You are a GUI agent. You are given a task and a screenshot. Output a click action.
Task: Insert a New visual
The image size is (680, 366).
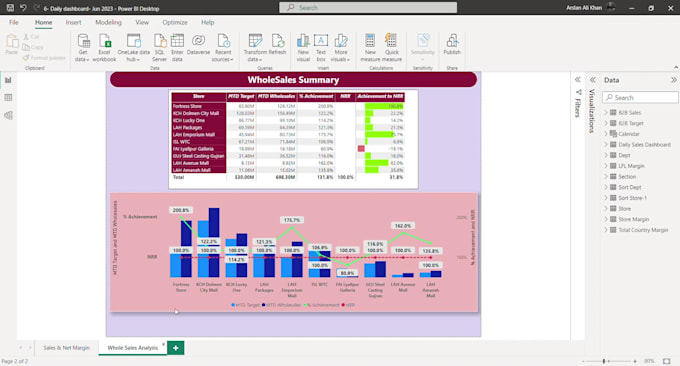(303, 48)
